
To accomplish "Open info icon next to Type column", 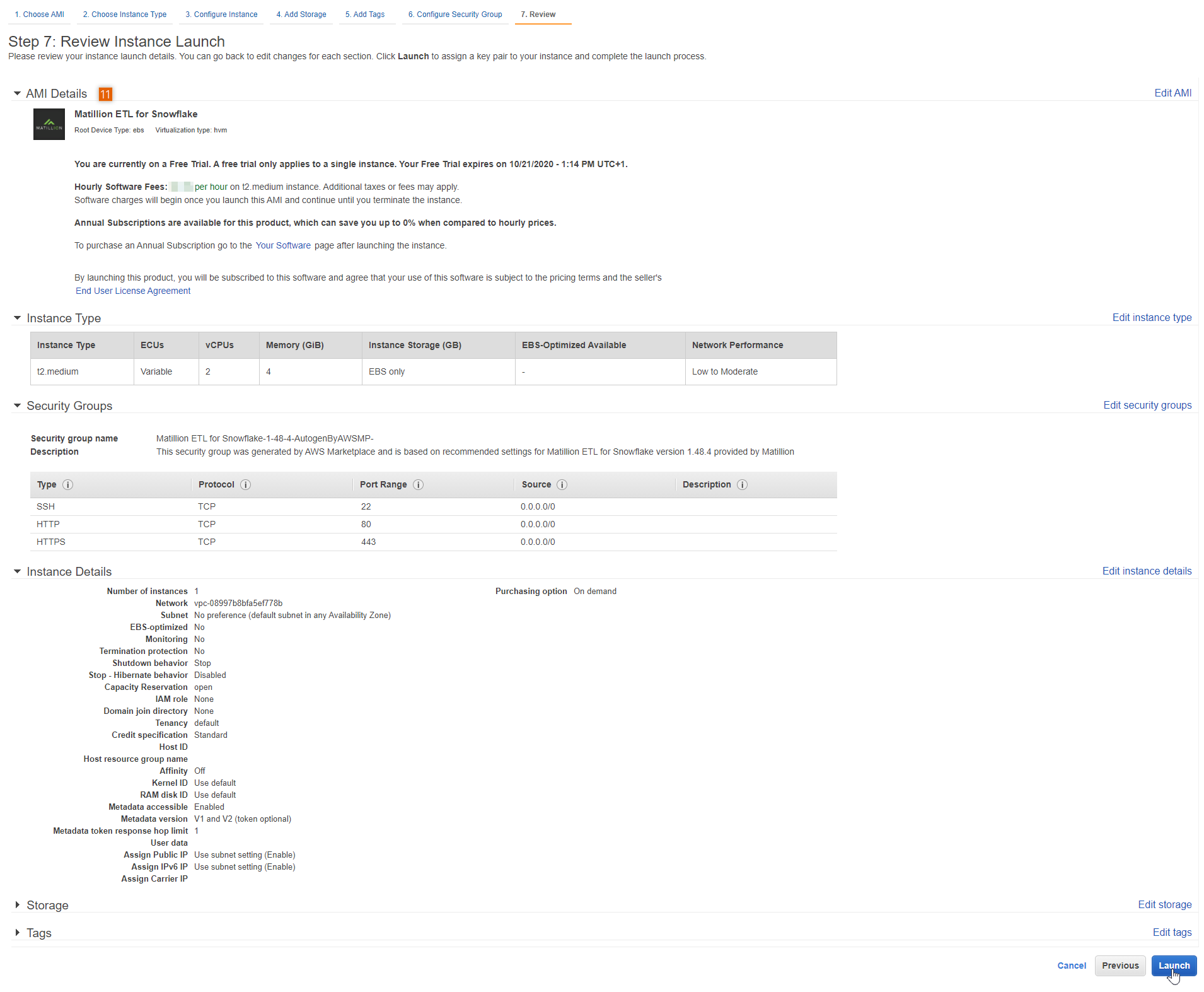I will point(68,484).
